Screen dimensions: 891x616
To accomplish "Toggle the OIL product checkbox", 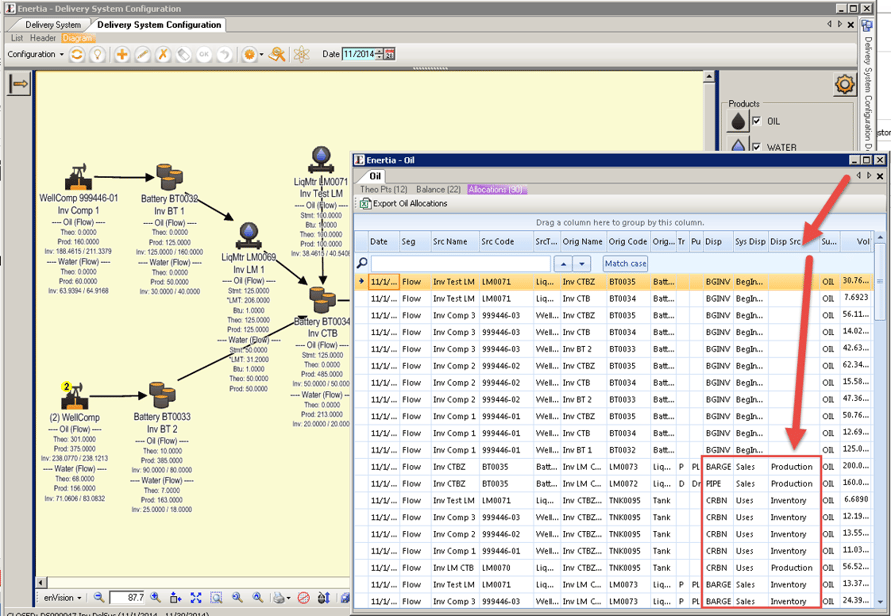I will tap(756, 121).
